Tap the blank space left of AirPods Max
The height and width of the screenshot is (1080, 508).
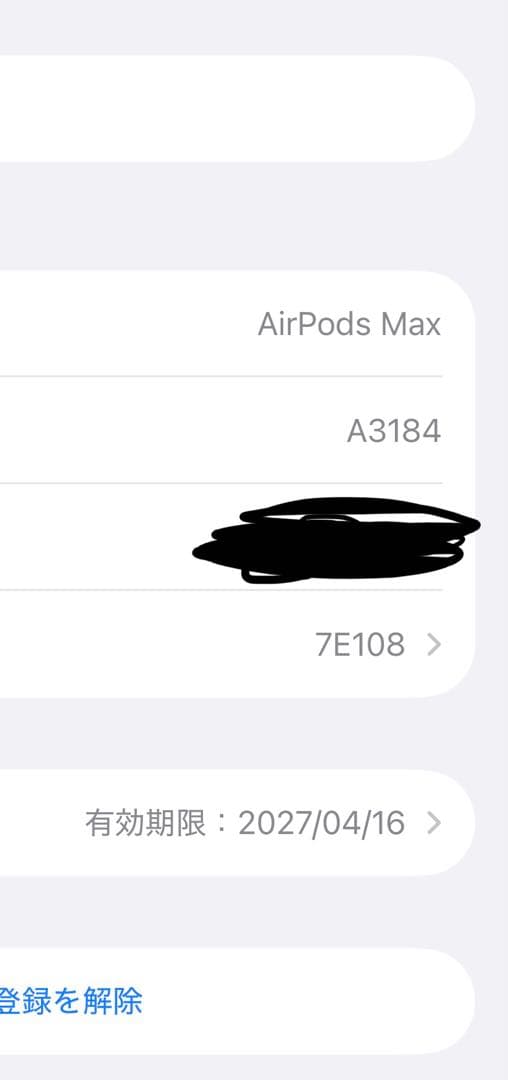pyautogui.click(x=127, y=324)
